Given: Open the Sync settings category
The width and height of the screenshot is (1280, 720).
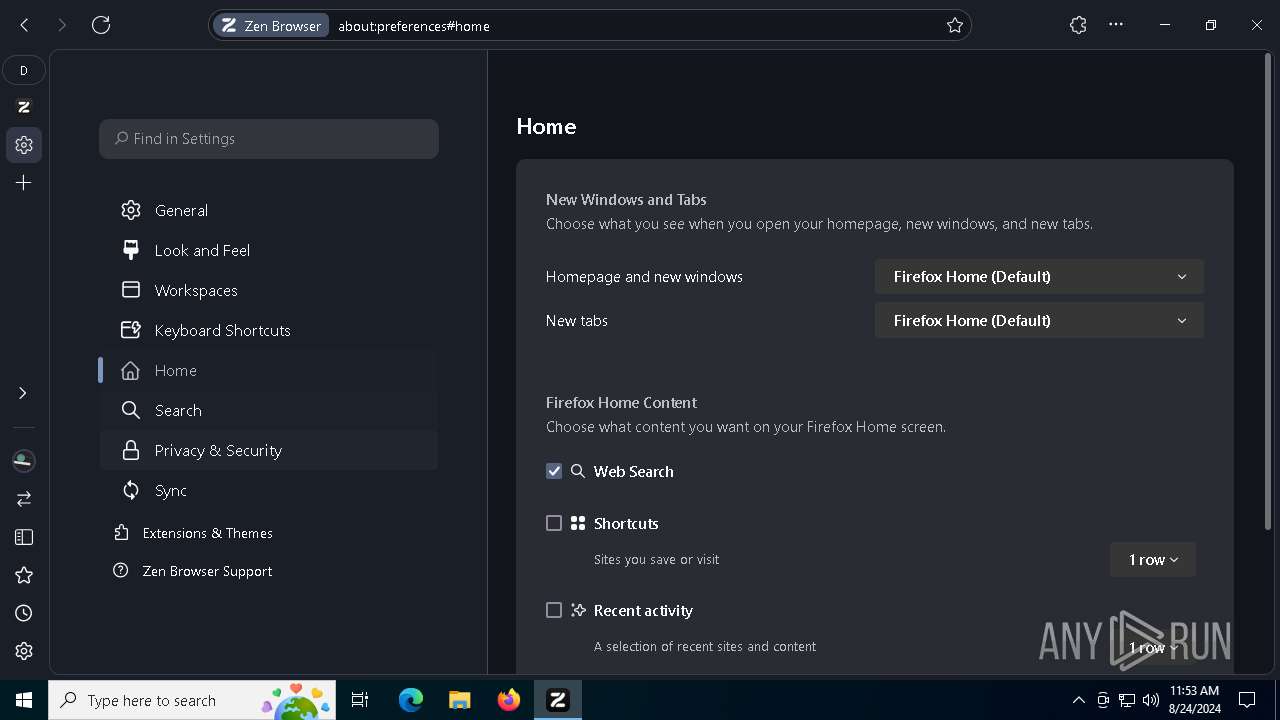Looking at the screenshot, I should point(268,490).
